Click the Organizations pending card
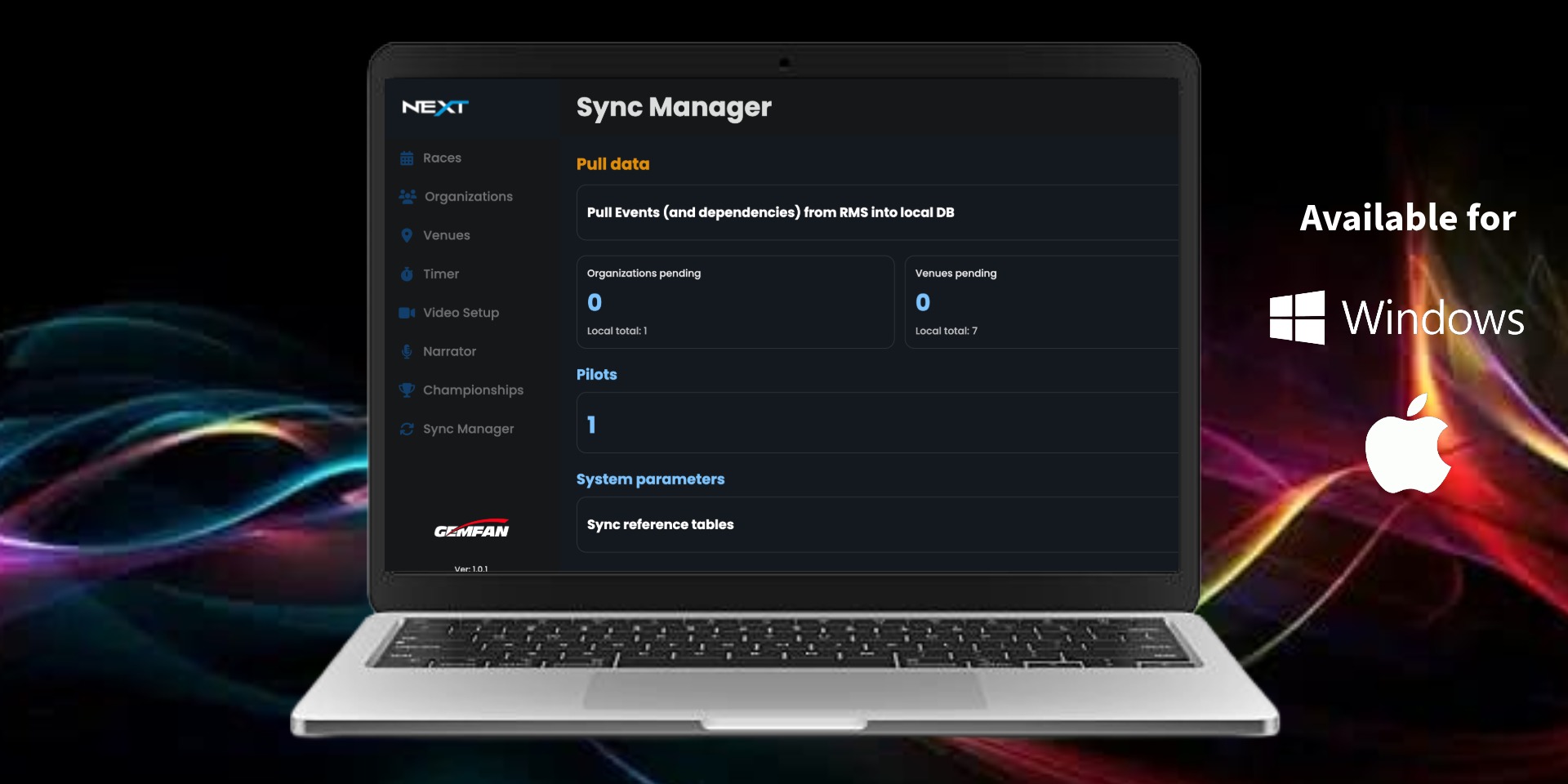 tap(735, 301)
